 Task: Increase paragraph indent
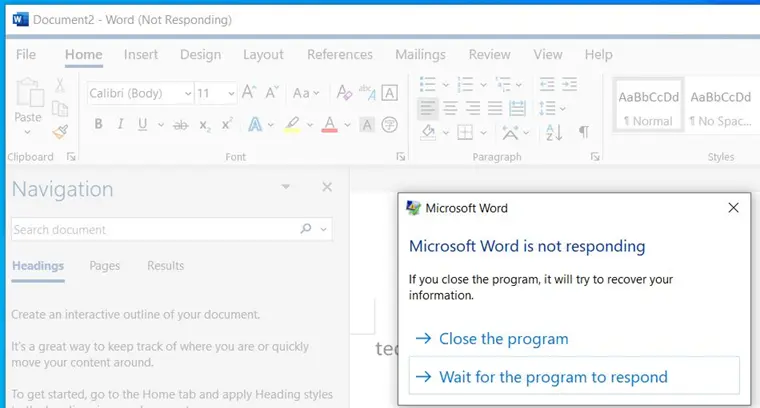click(570, 84)
